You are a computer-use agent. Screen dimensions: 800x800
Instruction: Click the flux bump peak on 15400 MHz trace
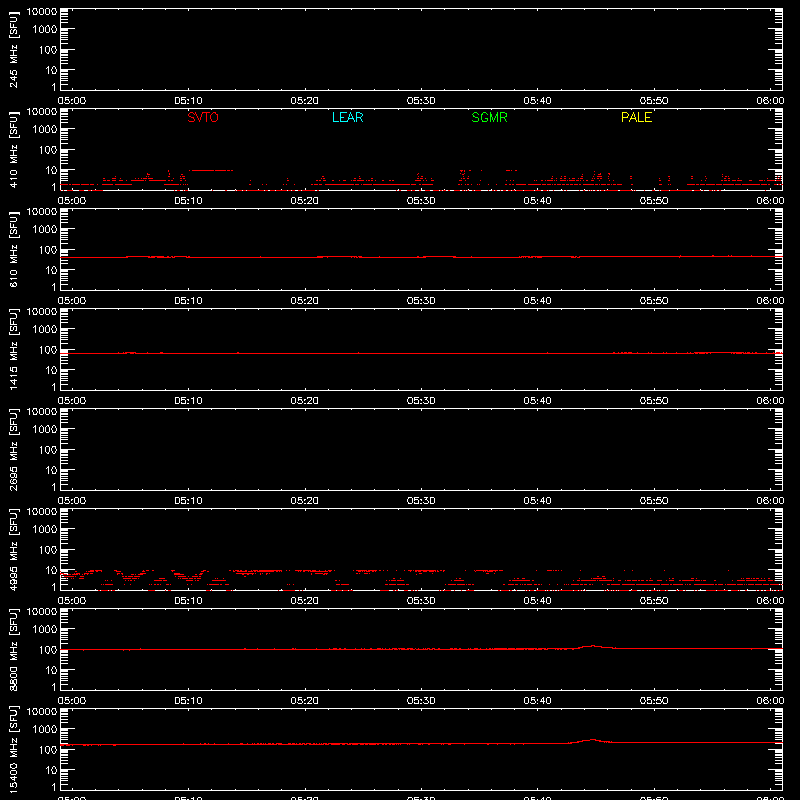click(x=592, y=740)
